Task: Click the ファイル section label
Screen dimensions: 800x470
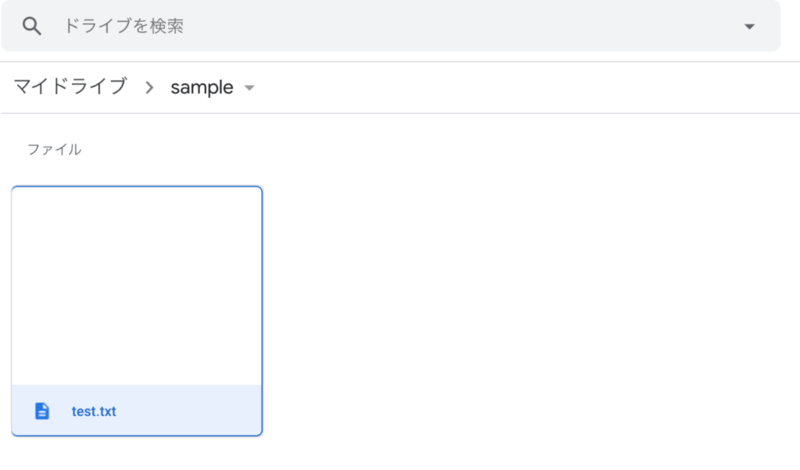Action: pyautogui.click(x=54, y=150)
